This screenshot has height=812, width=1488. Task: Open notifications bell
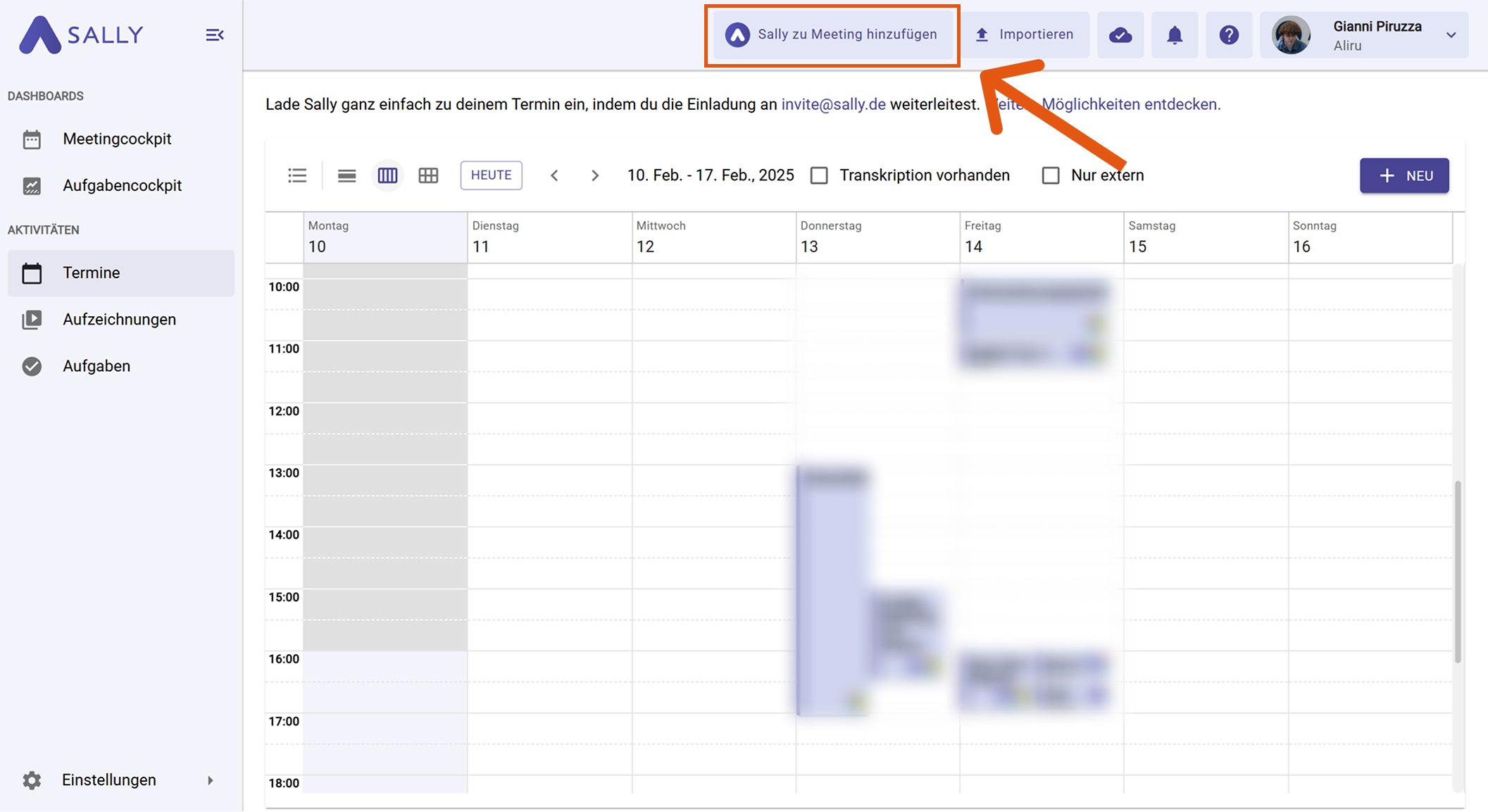[1175, 35]
